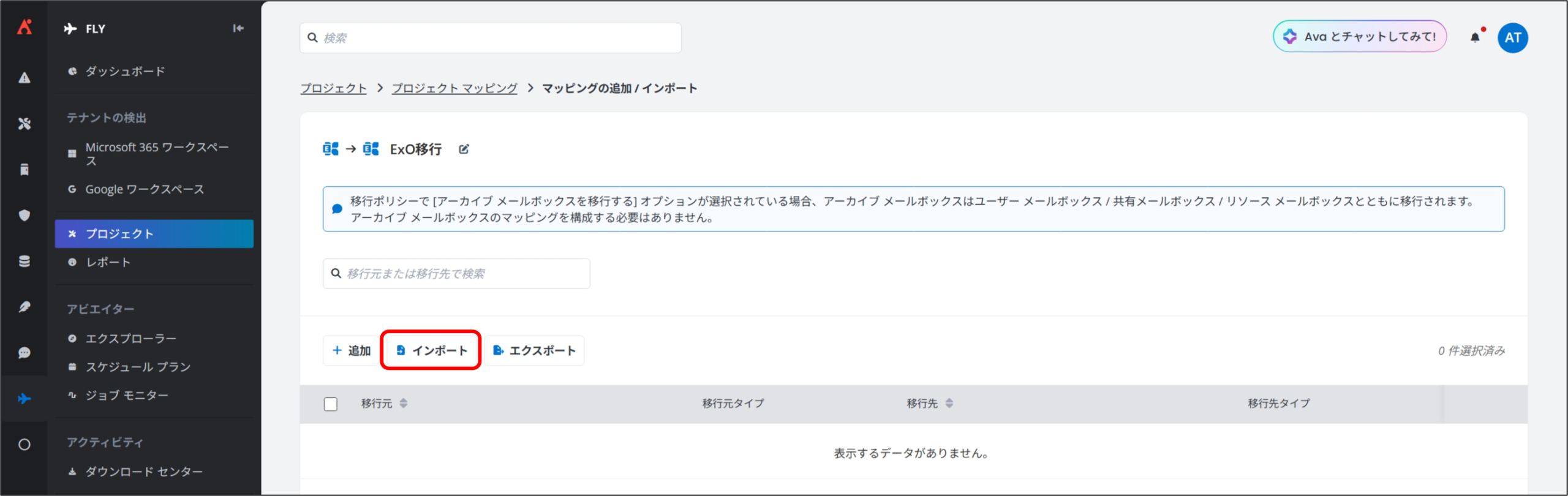Click the warning triangle icon in left rail
The image size is (1568, 496).
(x=24, y=78)
